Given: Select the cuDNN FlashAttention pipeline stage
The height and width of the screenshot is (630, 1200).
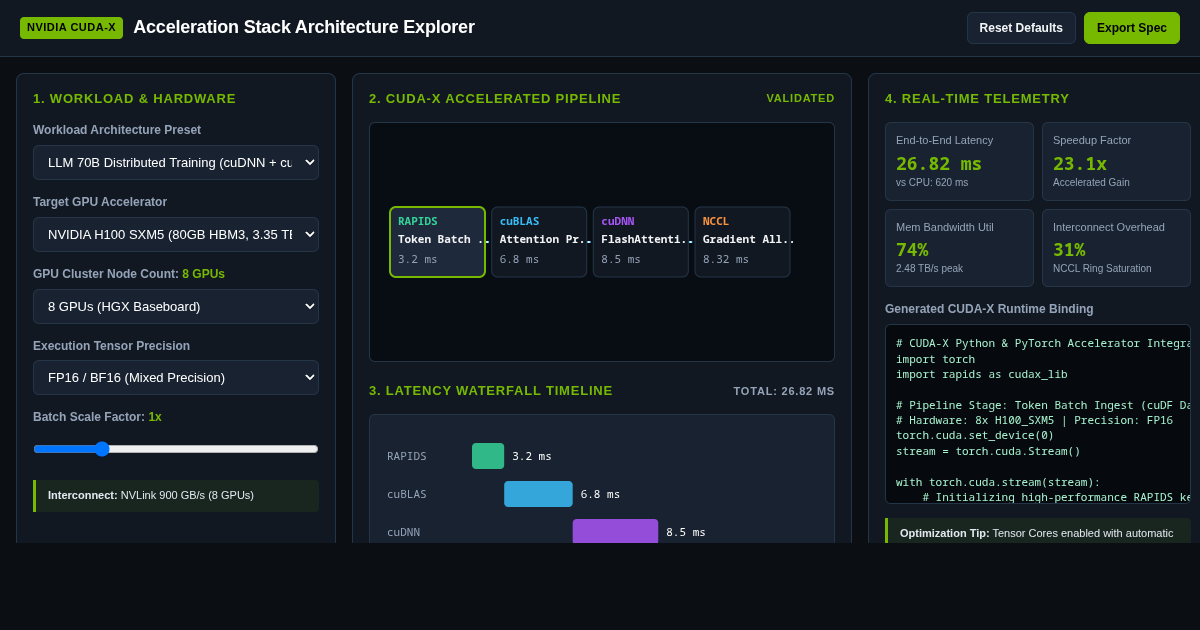Looking at the screenshot, I should tap(641, 242).
